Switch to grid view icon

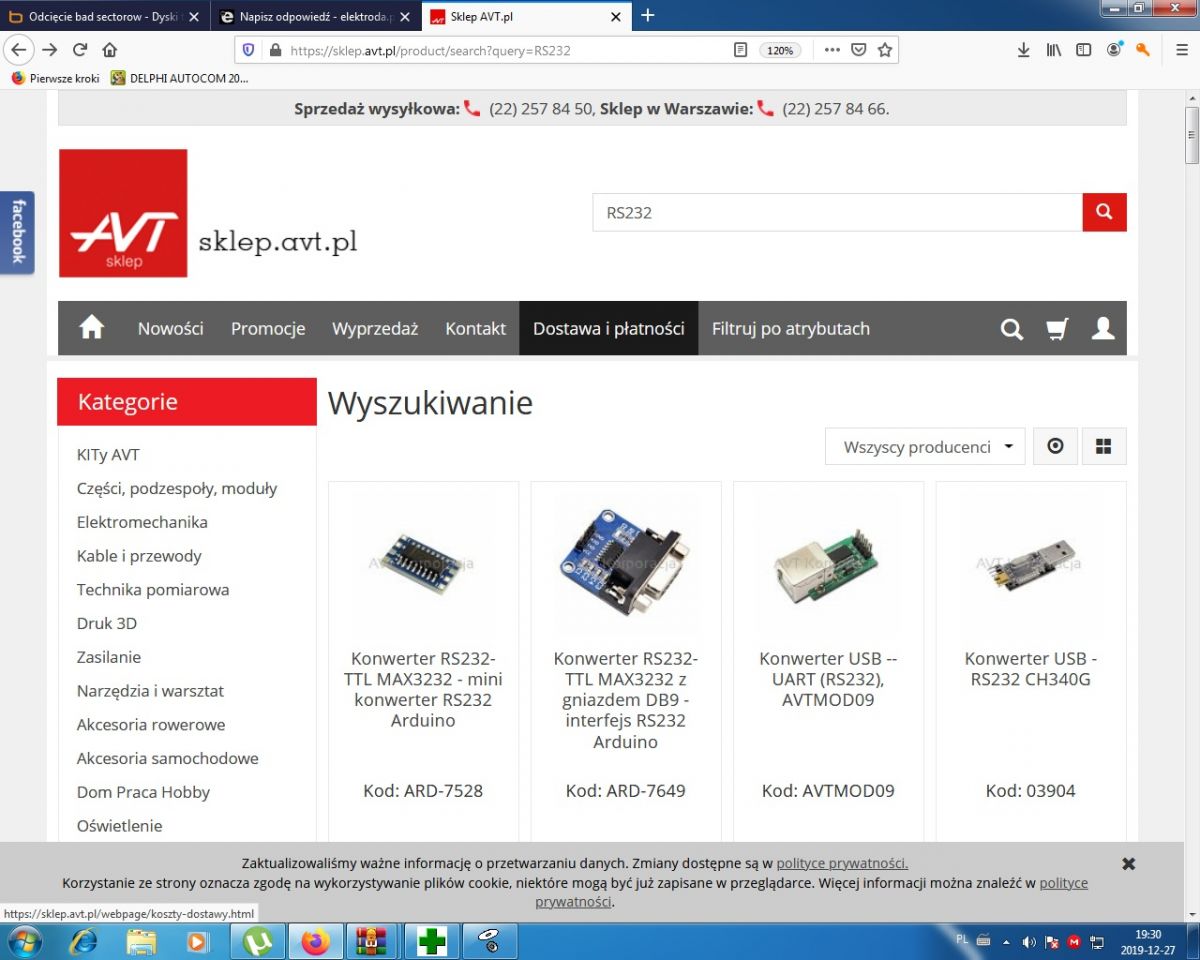point(1104,446)
